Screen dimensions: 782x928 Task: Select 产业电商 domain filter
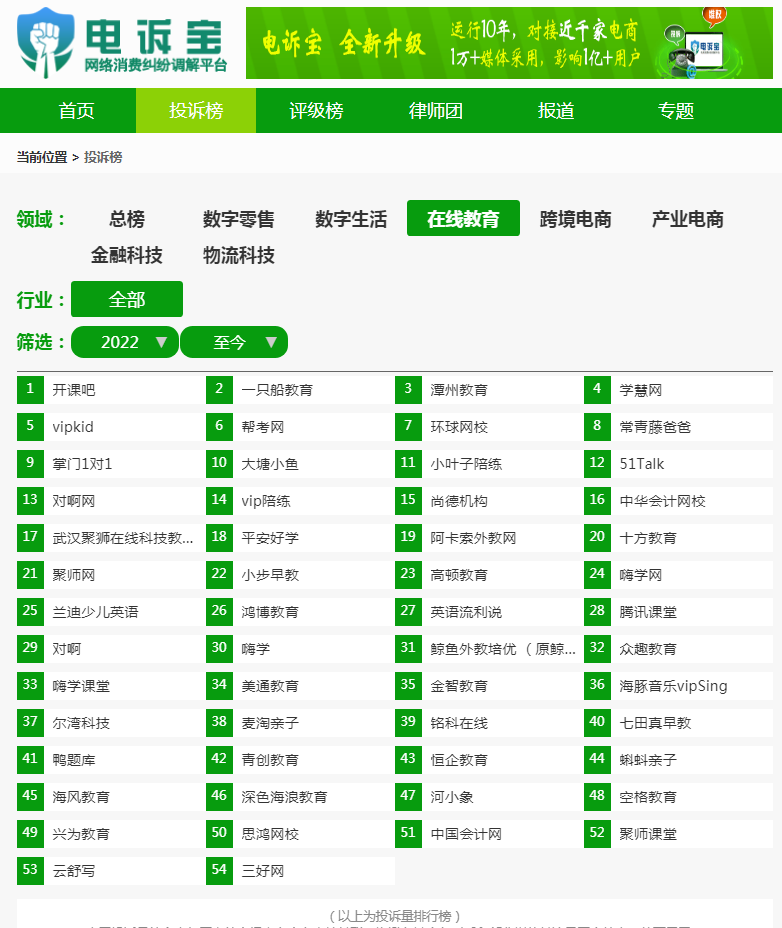click(x=688, y=219)
